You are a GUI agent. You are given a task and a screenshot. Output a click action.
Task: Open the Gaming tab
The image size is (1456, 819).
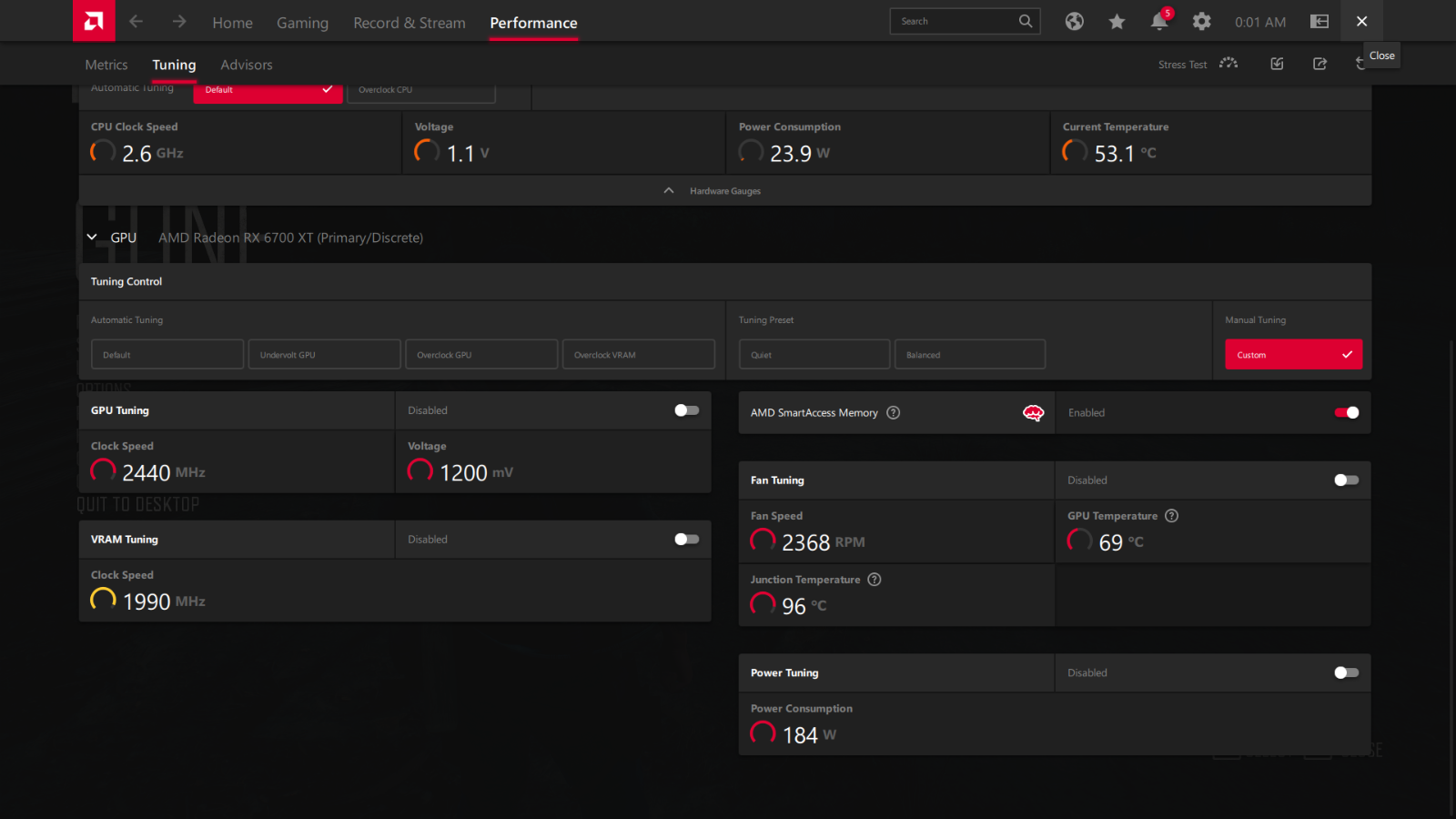tap(302, 23)
